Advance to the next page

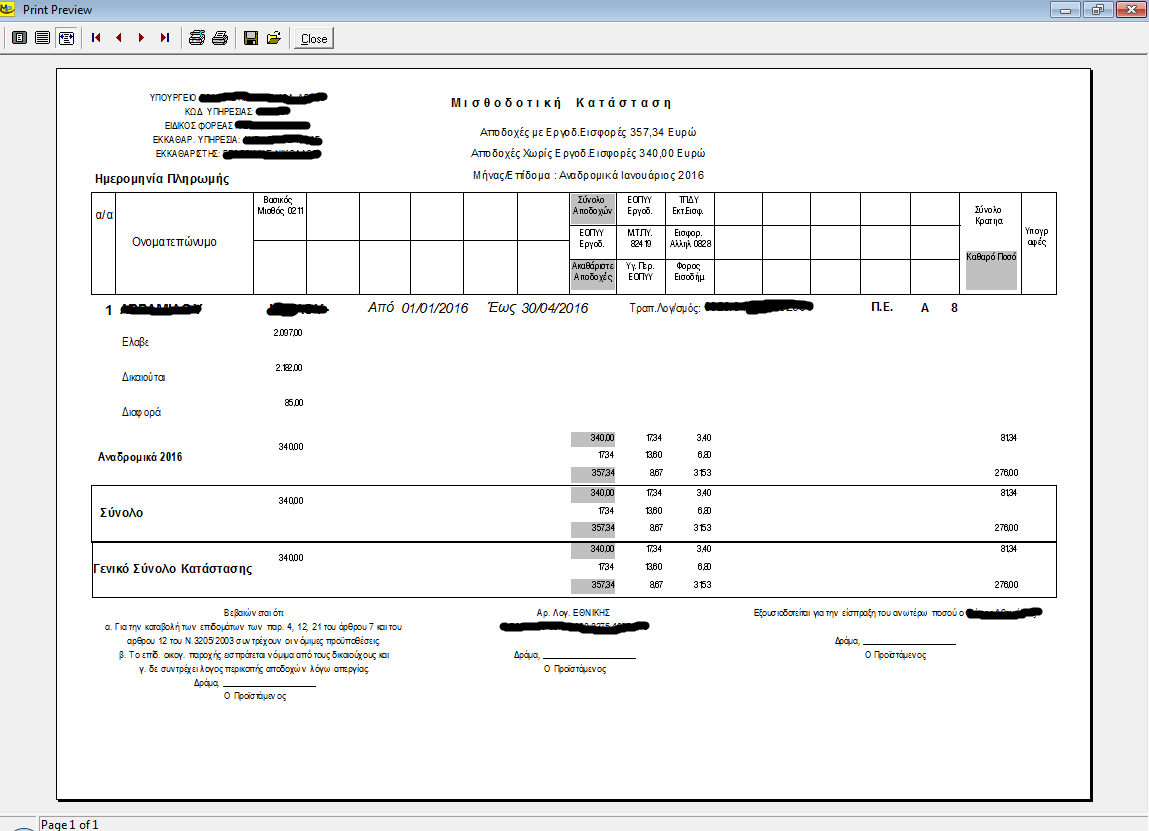(x=141, y=38)
